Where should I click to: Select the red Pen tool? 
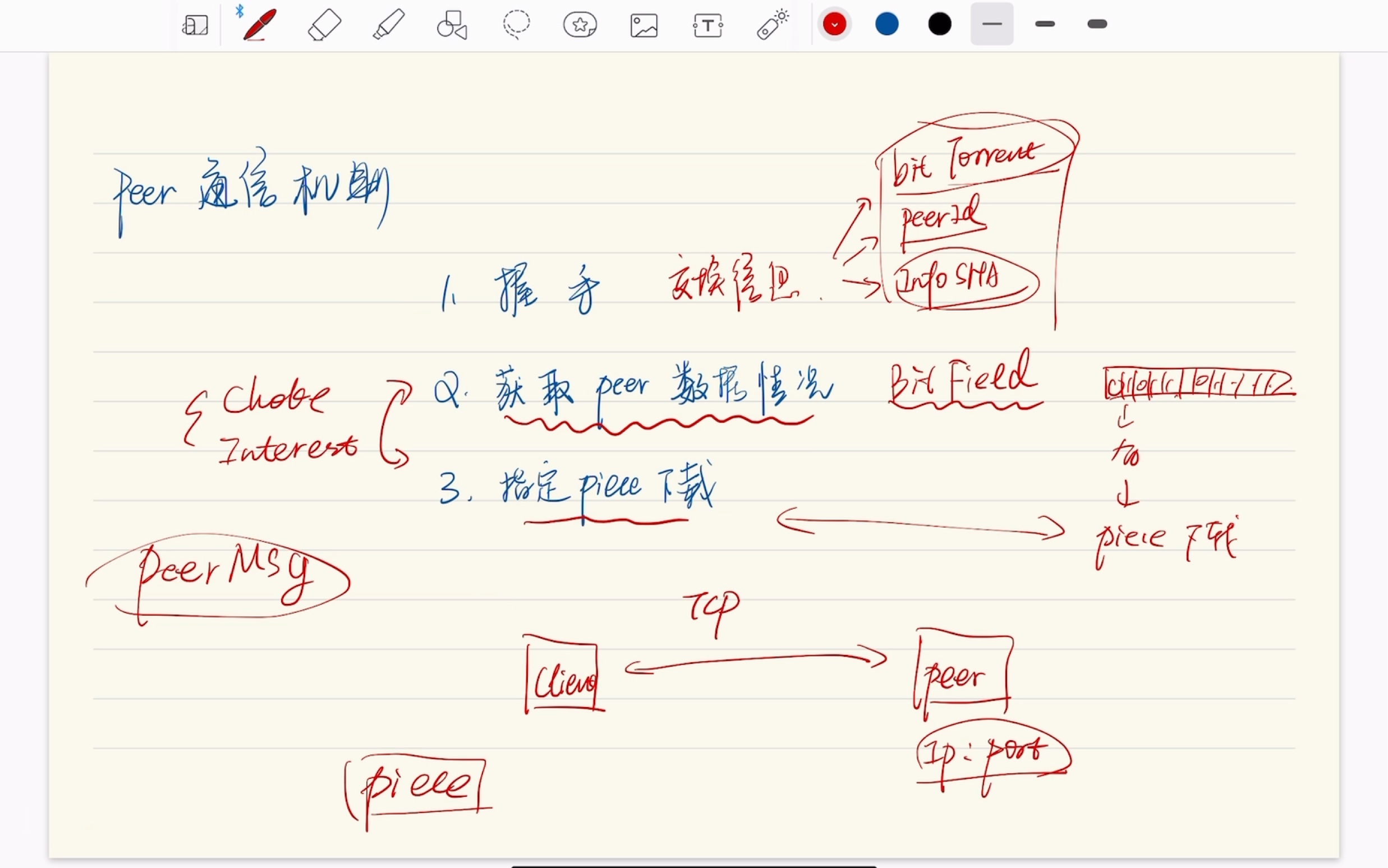click(x=259, y=25)
